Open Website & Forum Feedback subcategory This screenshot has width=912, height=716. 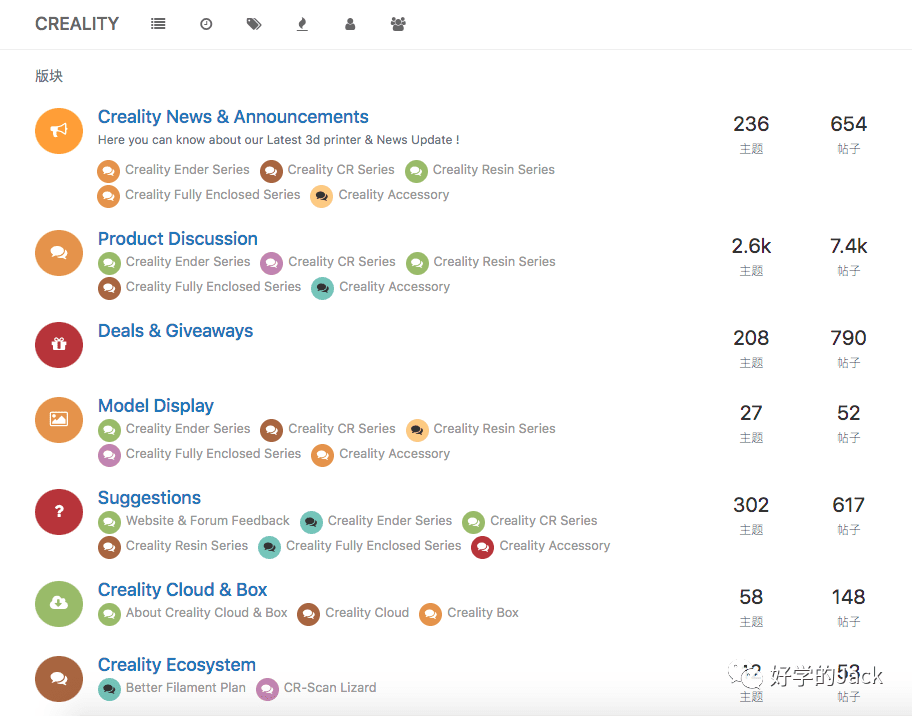click(208, 521)
